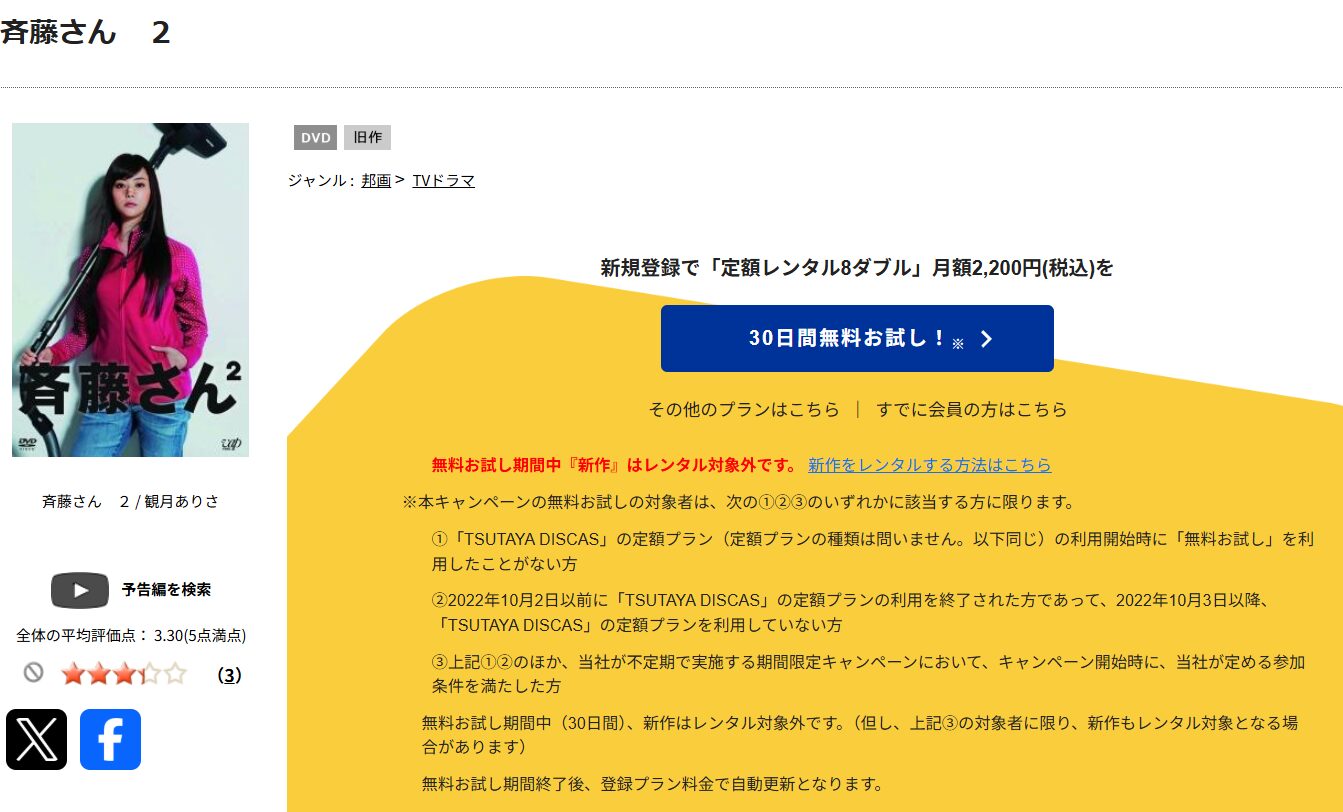Viewport: 1343px width, 812px height.
Task: Click the 全体の平均評価点 3.30 text
Action: (131, 635)
